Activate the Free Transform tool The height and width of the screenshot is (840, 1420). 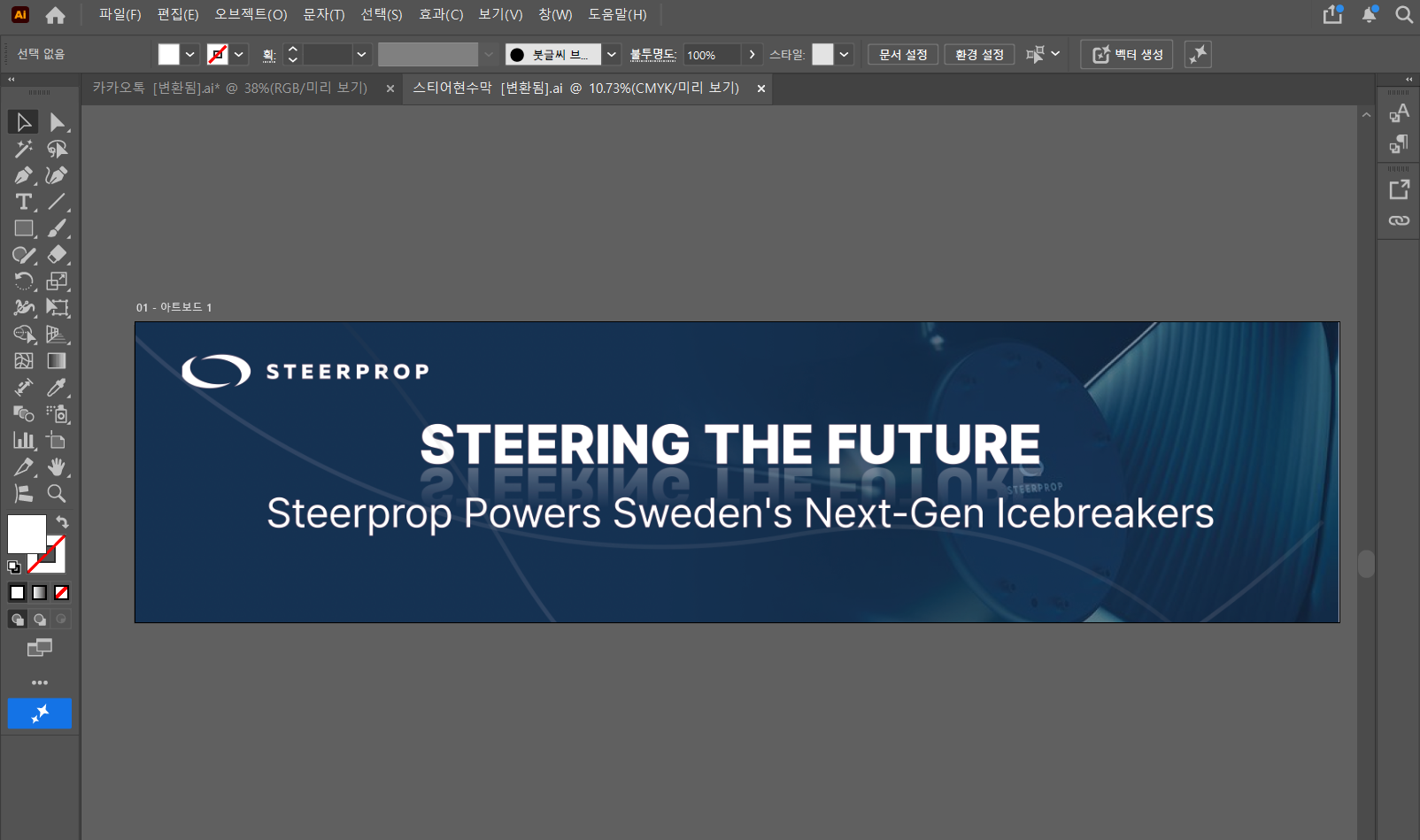click(x=57, y=308)
